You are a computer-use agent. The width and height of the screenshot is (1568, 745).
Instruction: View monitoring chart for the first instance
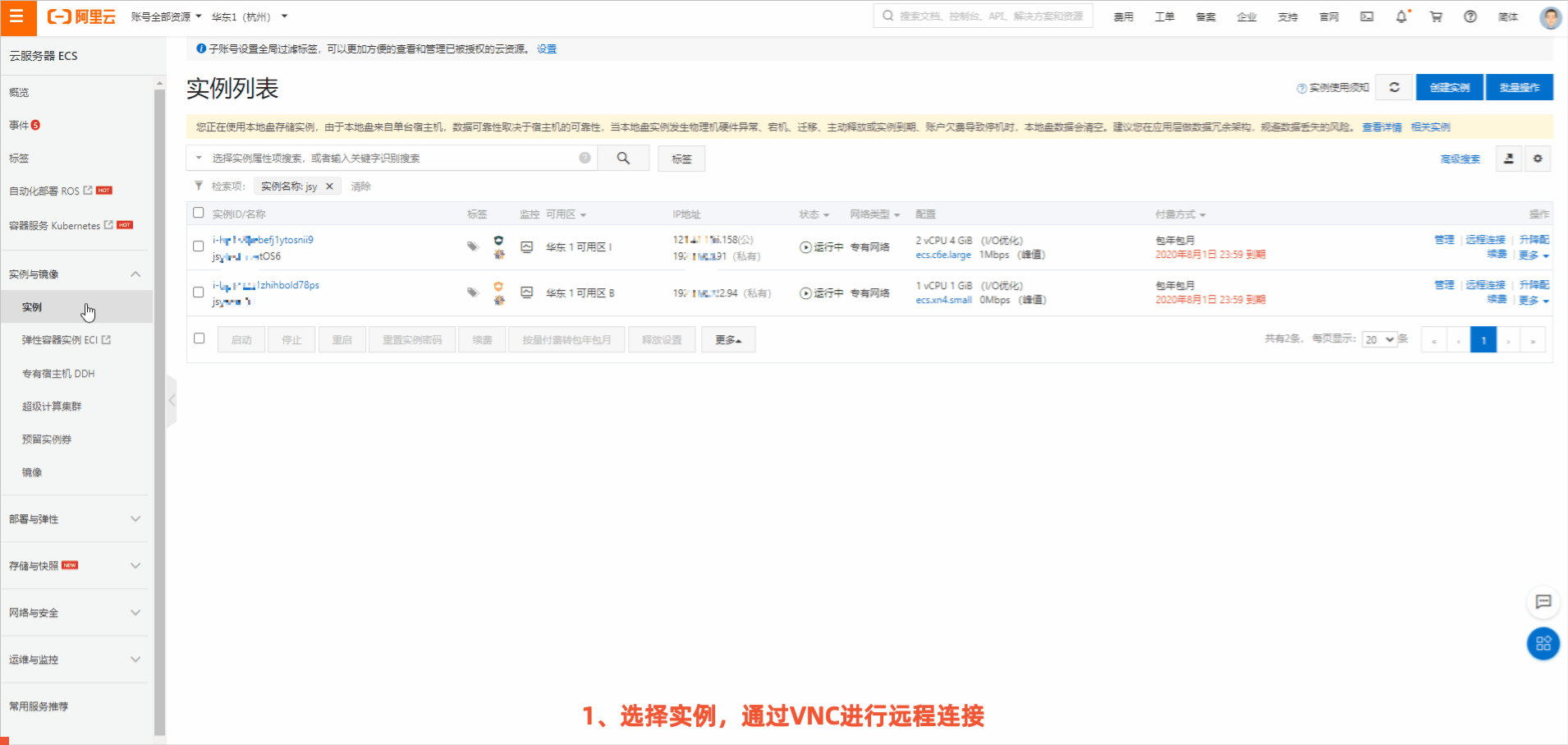526,246
